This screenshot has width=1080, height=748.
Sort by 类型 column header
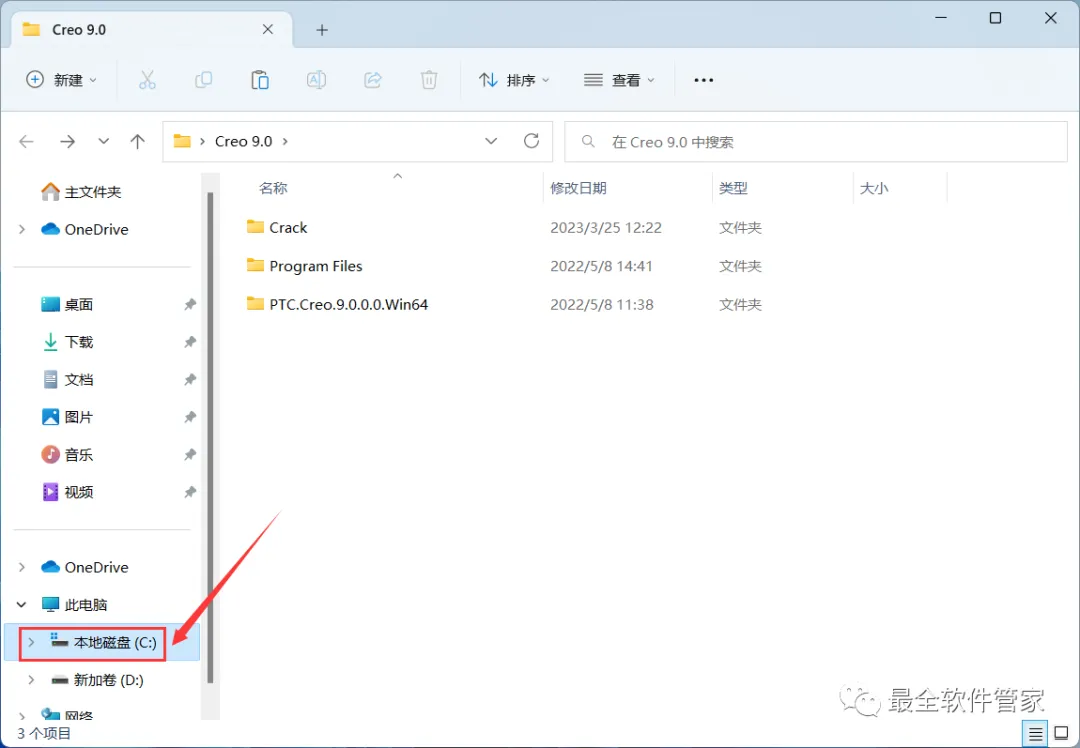click(733, 188)
